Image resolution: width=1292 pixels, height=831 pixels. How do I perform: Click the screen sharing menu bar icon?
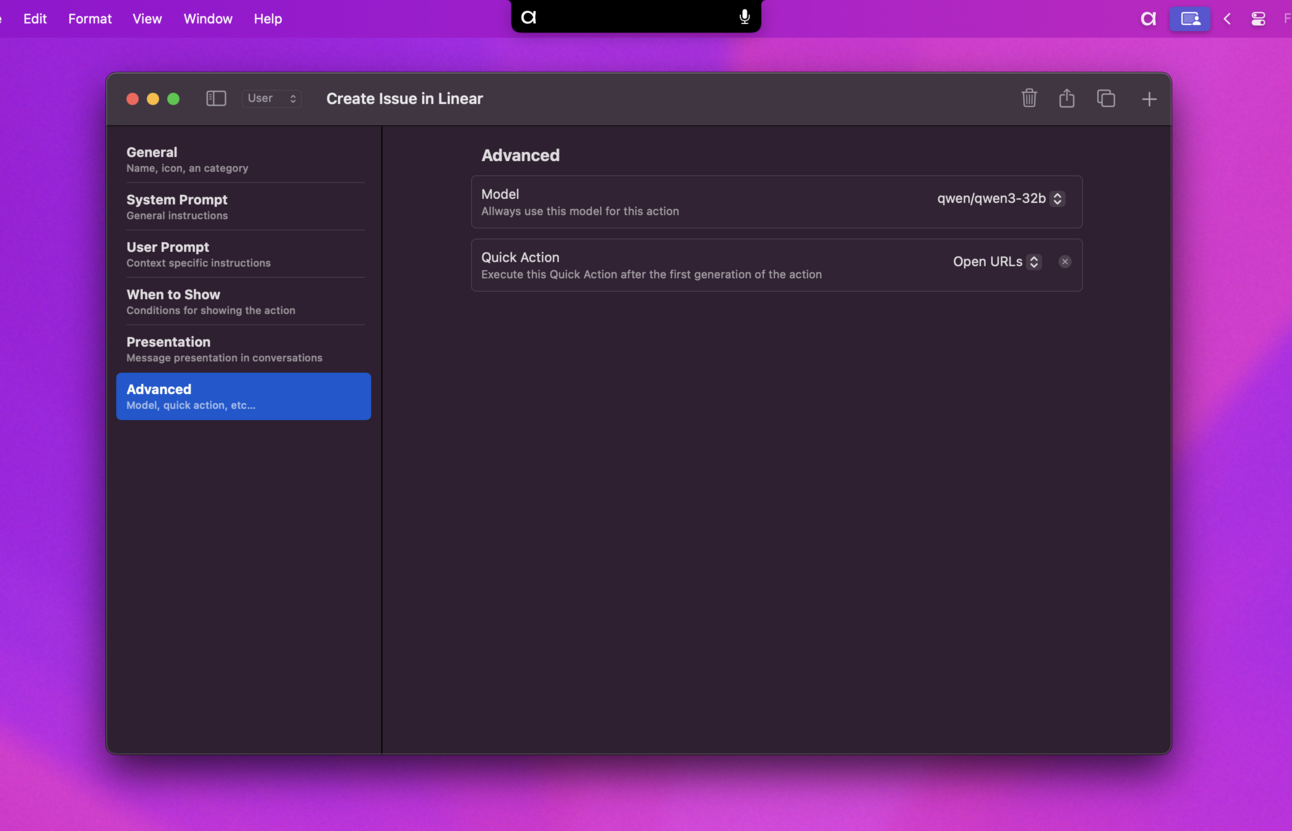[1190, 18]
